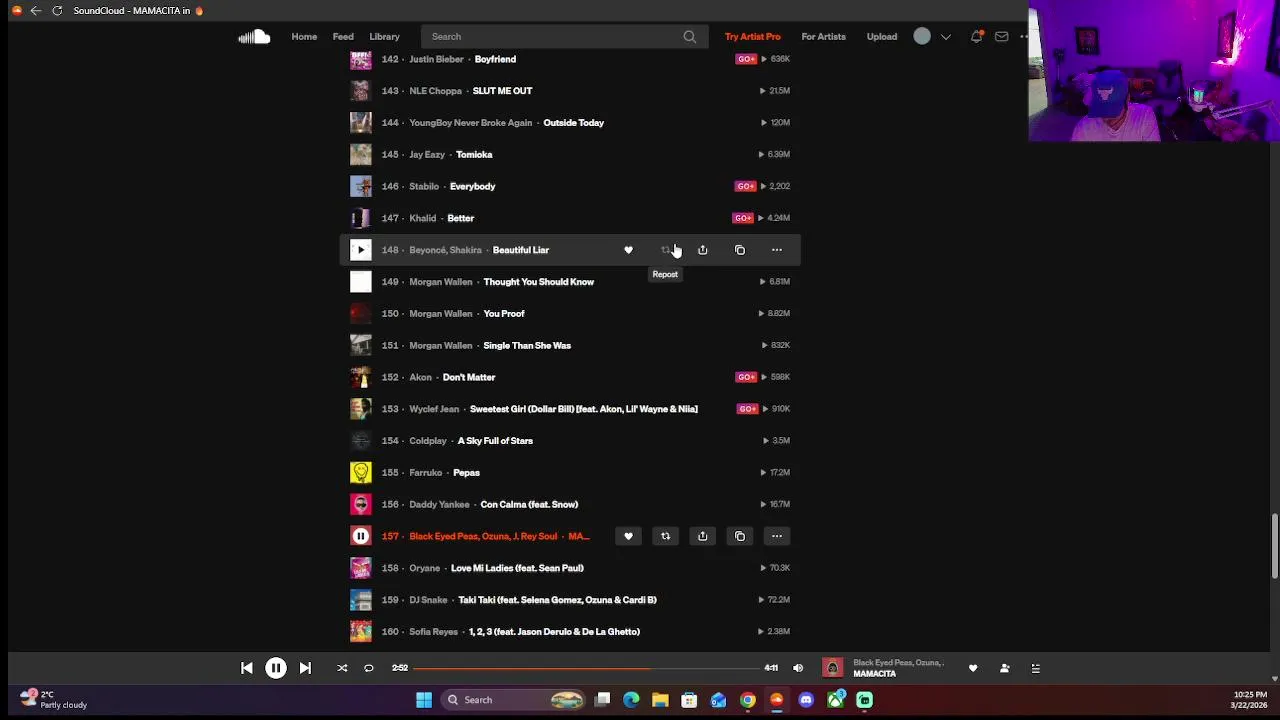Mute the player volume
The height and width of the screenshot is (720, 1280).
point(798,668)
